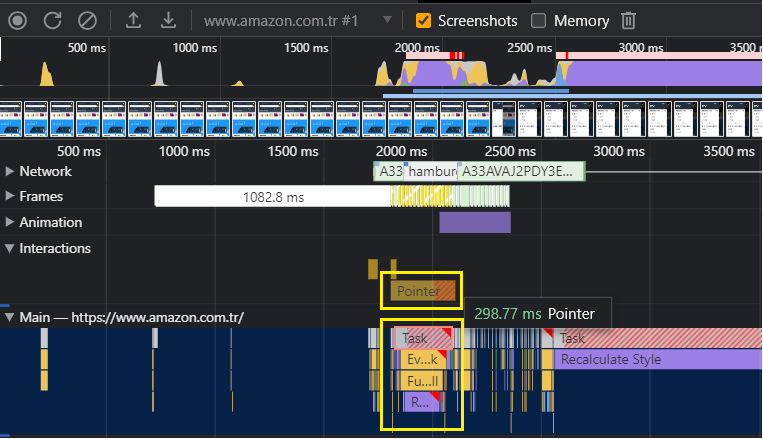Expand the Frames track
This screenshot has height=439, width=763.
click(x=10, y=197)
